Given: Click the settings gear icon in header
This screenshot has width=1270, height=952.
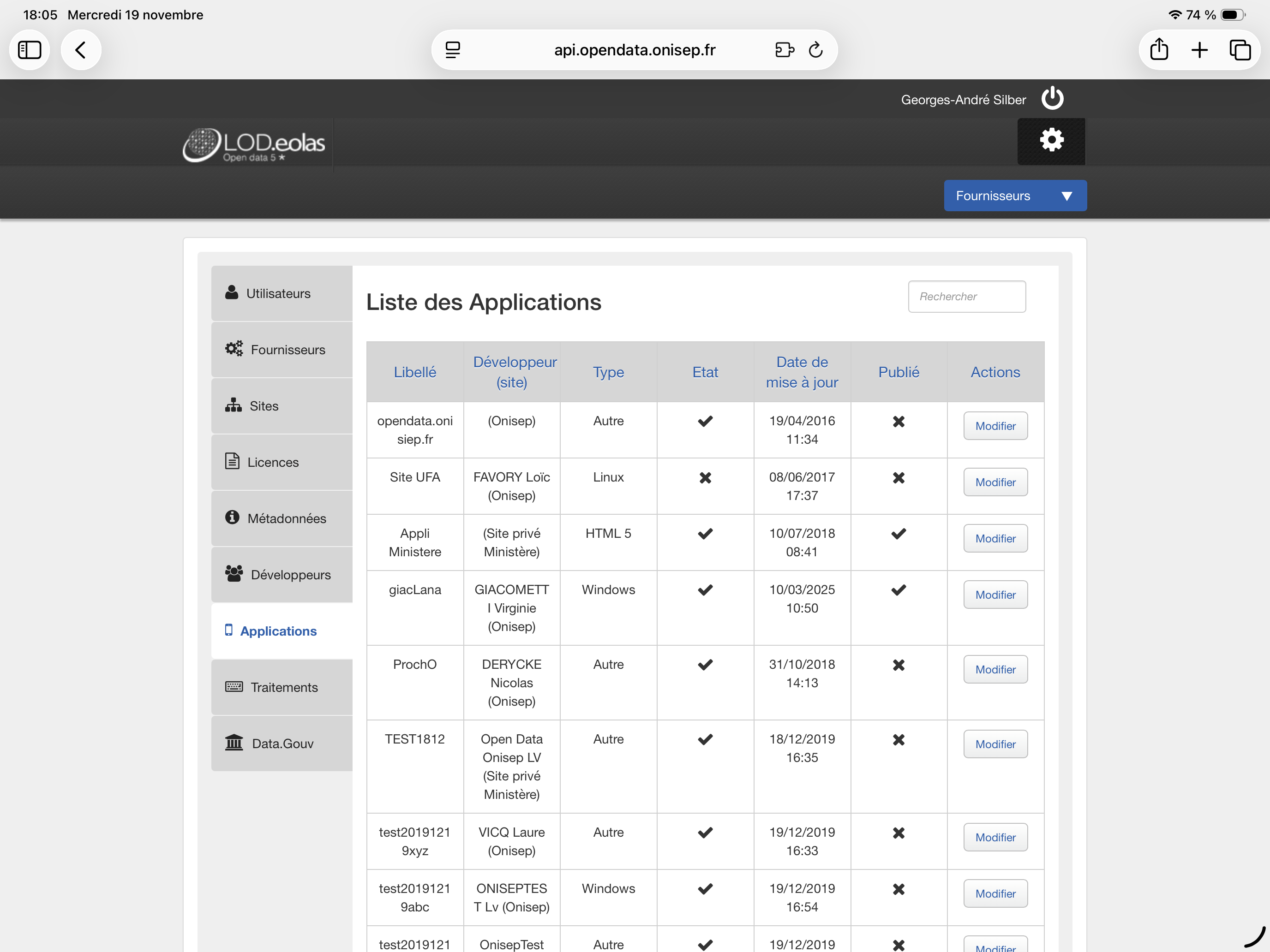Looking at the screenshot, I should pos(1051,141).
